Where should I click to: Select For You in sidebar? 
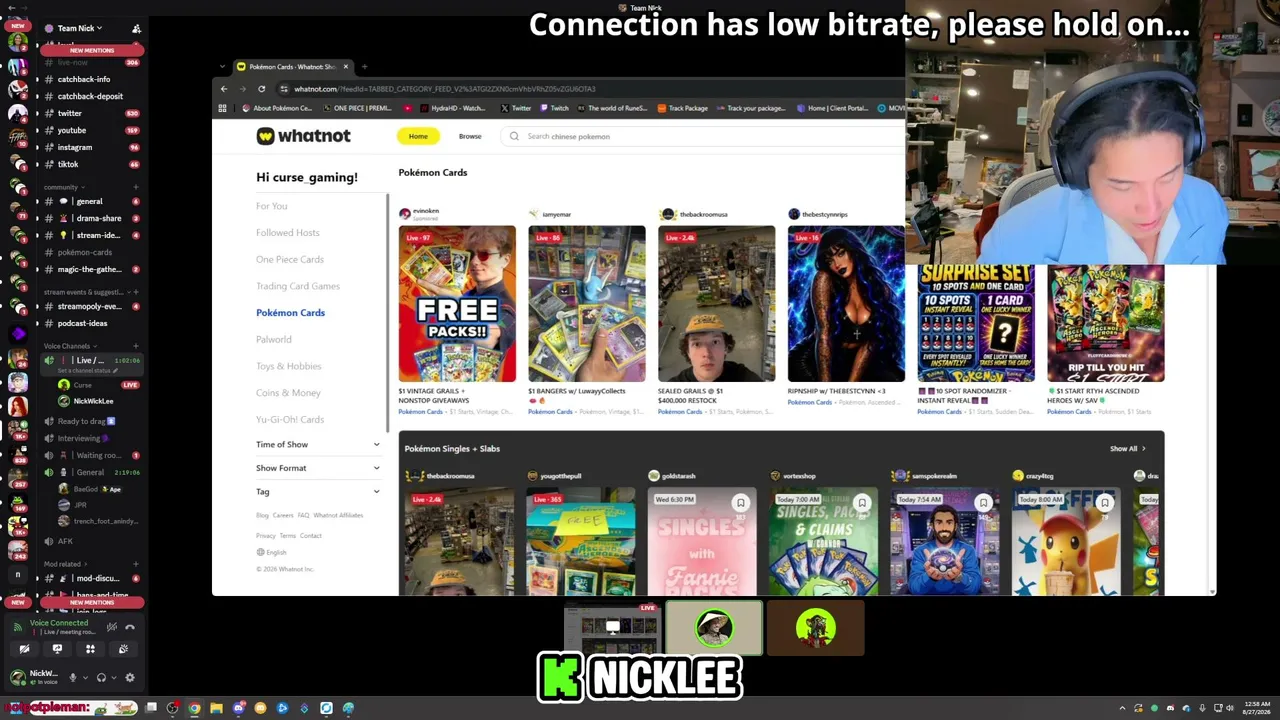(272, 206)
